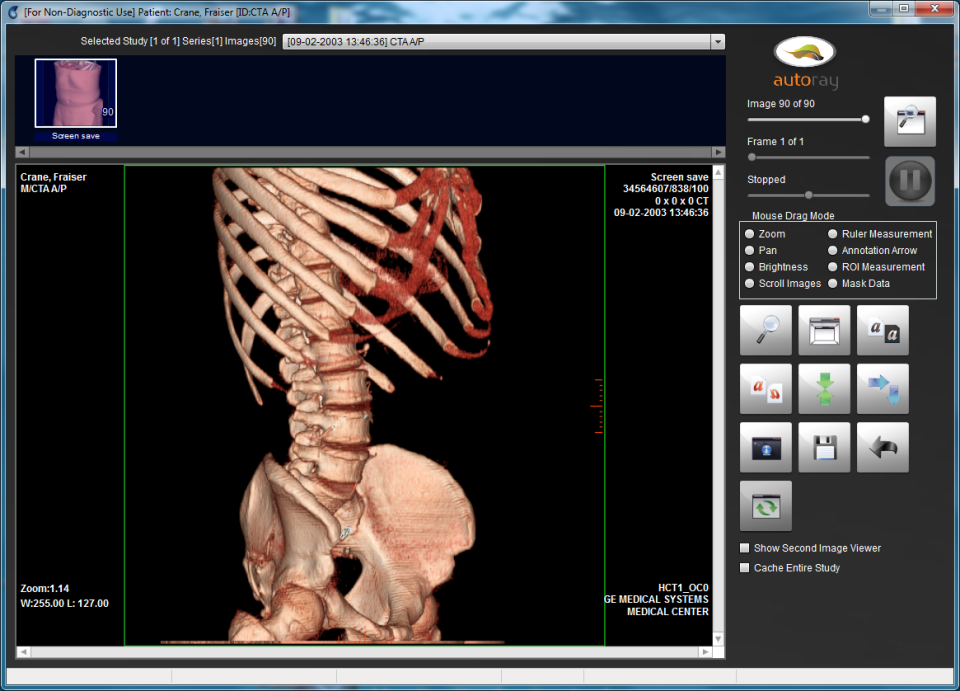960x691 pixels.
Task: Select the magnifying glass zoom tool
Action: pyautogui.click(x=765, y=330)
